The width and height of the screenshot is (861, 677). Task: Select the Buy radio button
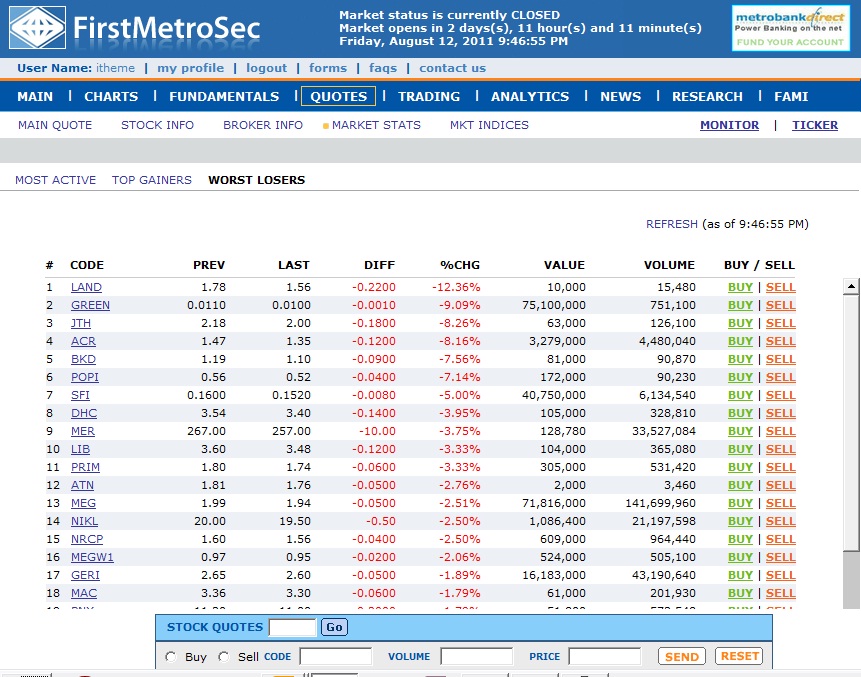(171, 657)
